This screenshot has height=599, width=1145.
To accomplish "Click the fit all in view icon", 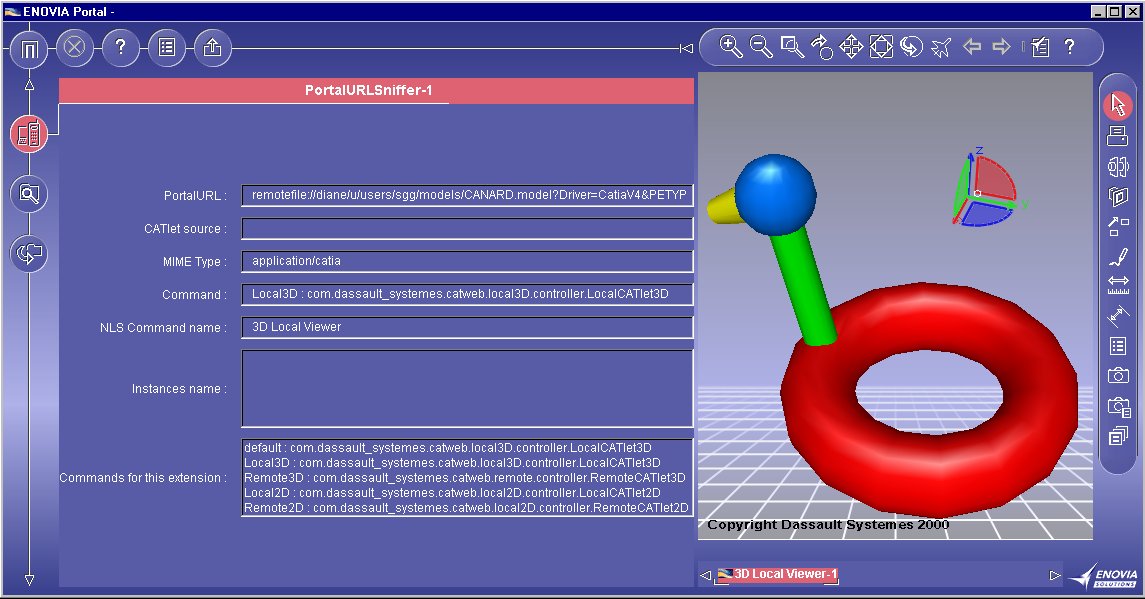I will coord(881,47).
